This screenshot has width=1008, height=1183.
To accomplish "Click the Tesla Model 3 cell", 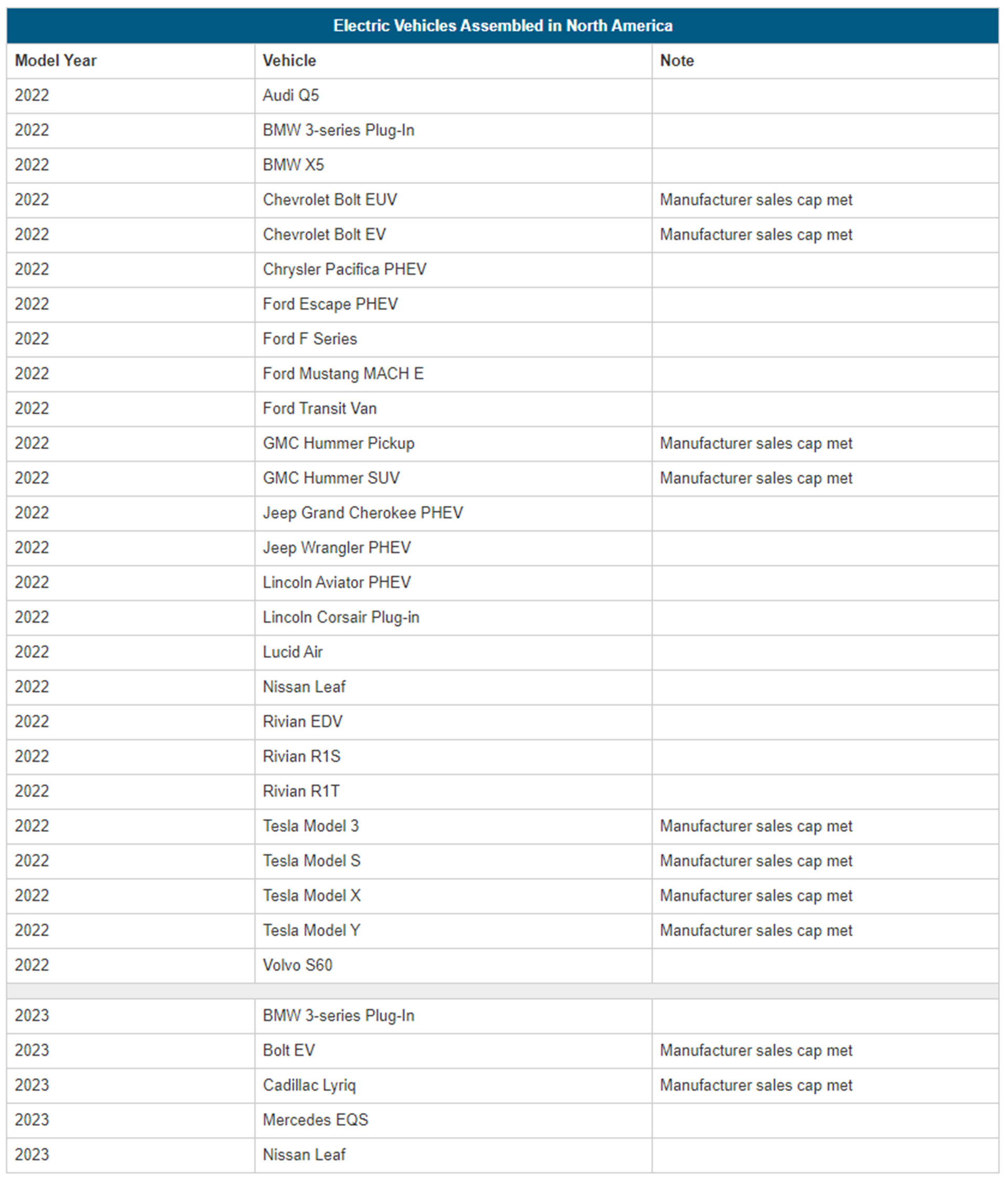I will pyautogui.click(x=311, y=826).
